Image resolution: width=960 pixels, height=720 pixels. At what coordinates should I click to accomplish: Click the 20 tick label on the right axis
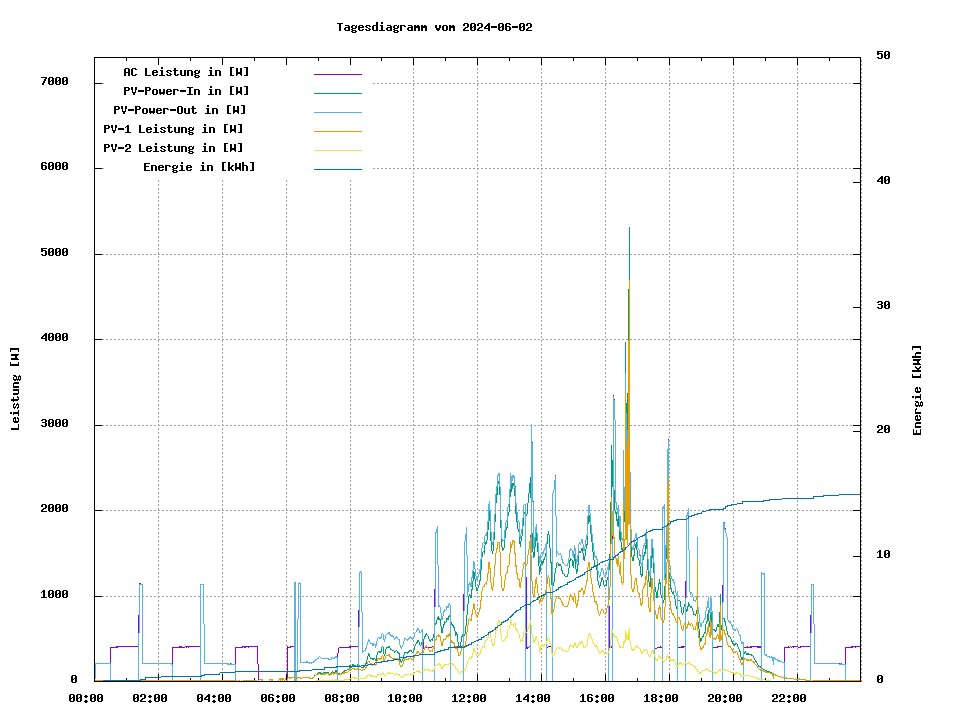point(883,429)
